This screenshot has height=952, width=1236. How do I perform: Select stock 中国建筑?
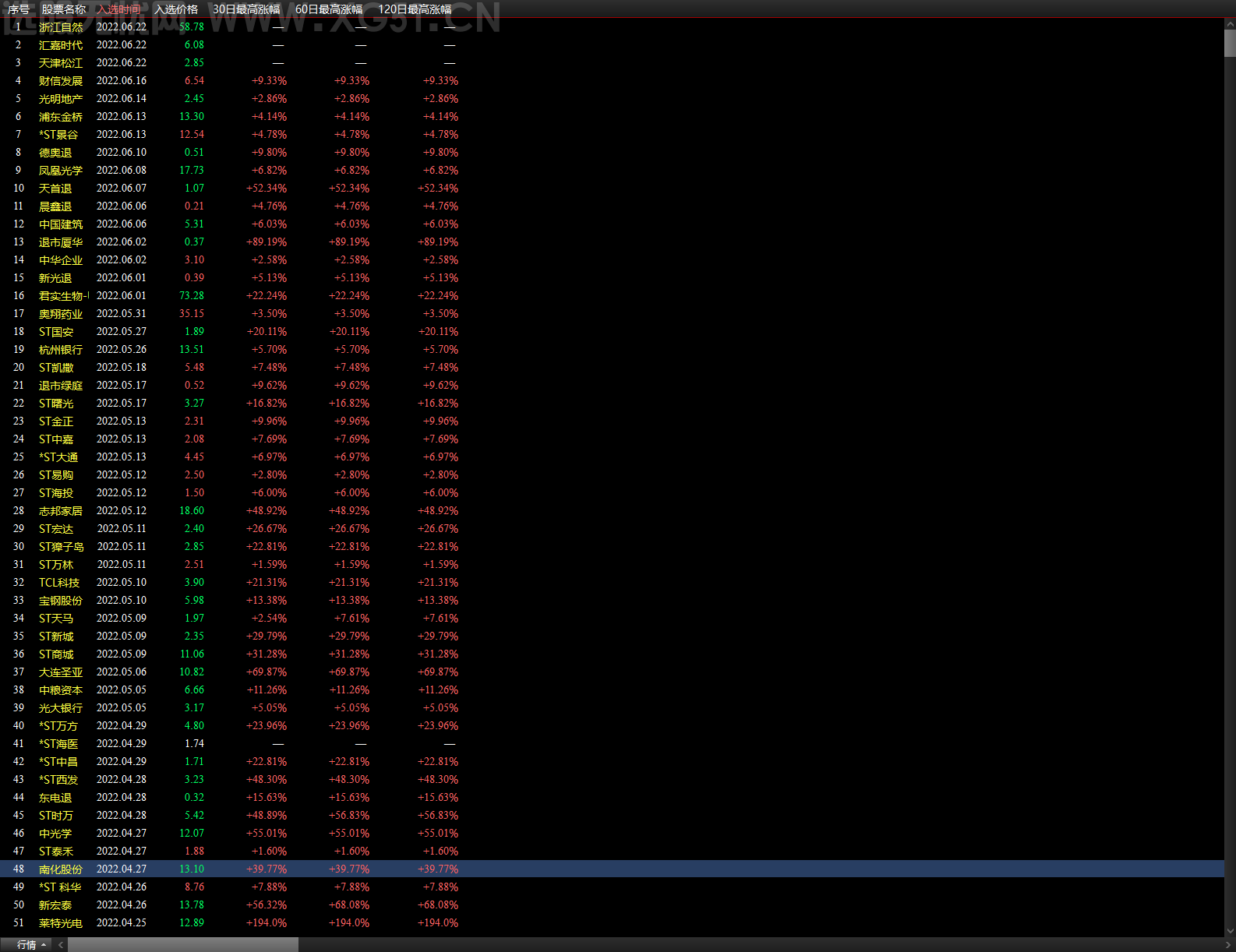pos(61,224)
